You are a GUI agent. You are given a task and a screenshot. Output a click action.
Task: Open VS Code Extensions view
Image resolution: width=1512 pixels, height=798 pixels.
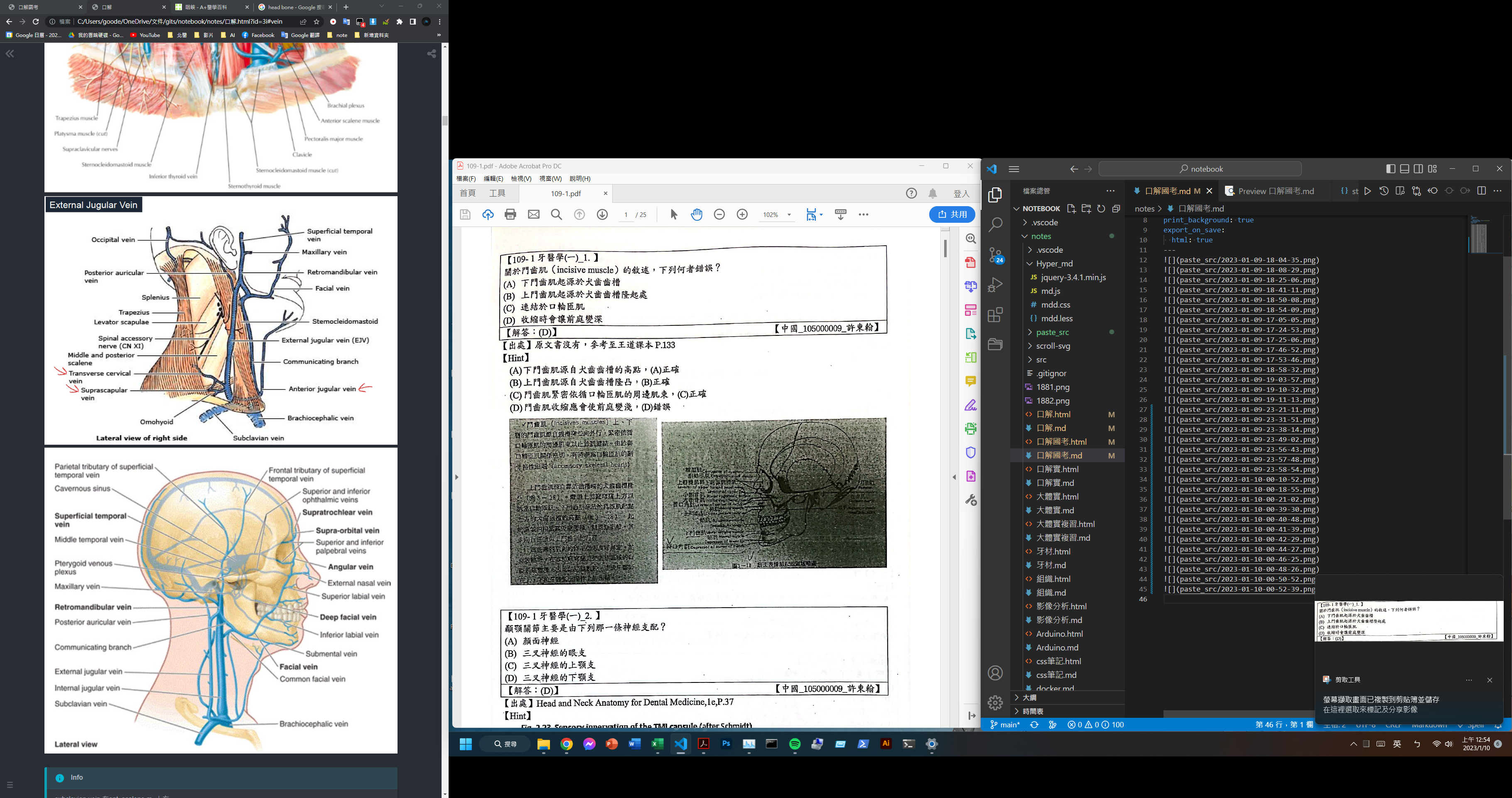click(x=995, y=315)
